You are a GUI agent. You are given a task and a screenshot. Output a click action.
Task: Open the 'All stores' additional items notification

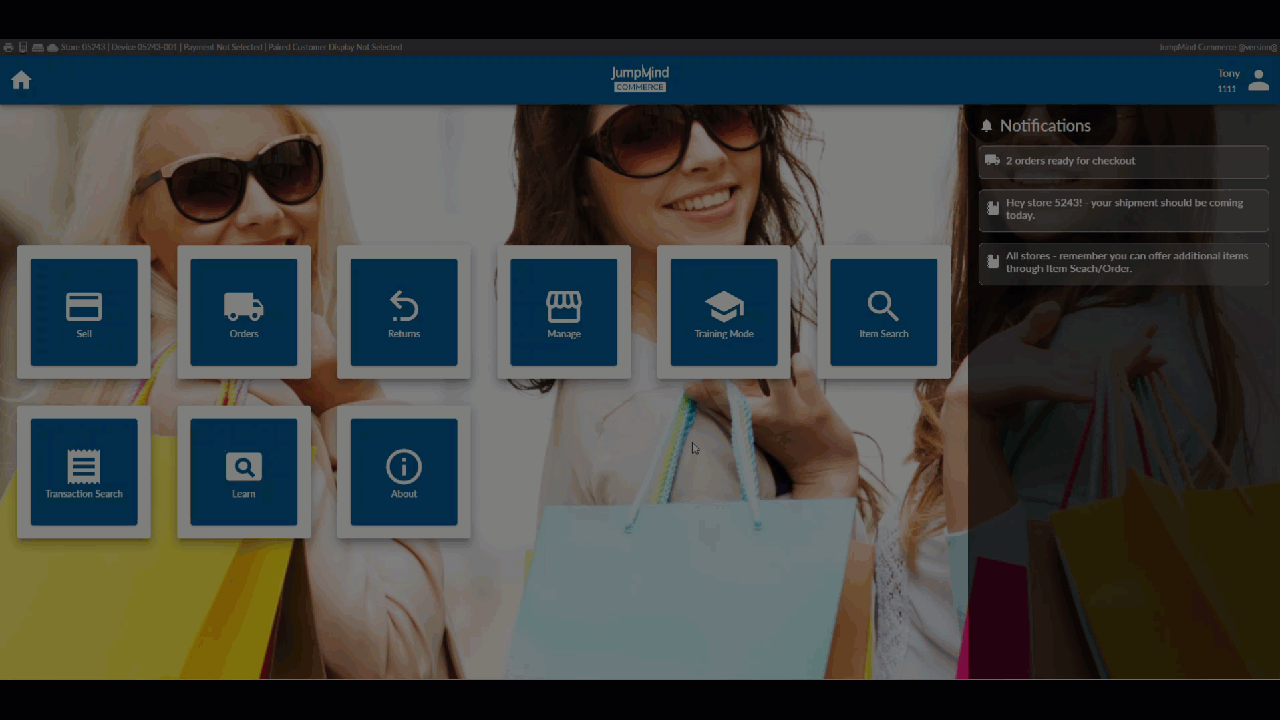1123,263
